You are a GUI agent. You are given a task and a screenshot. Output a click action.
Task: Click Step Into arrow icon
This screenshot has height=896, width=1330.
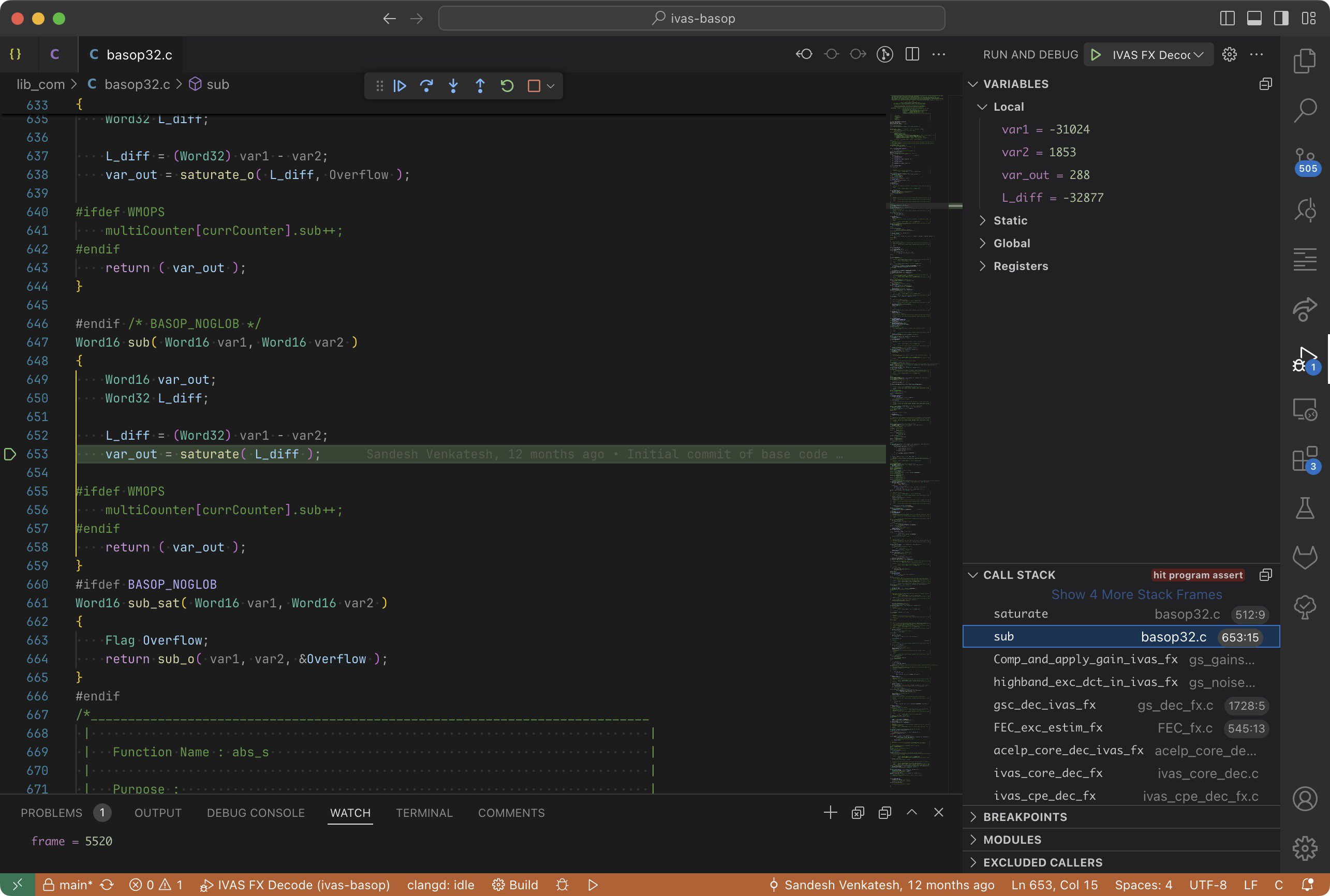tap(453, 86)
